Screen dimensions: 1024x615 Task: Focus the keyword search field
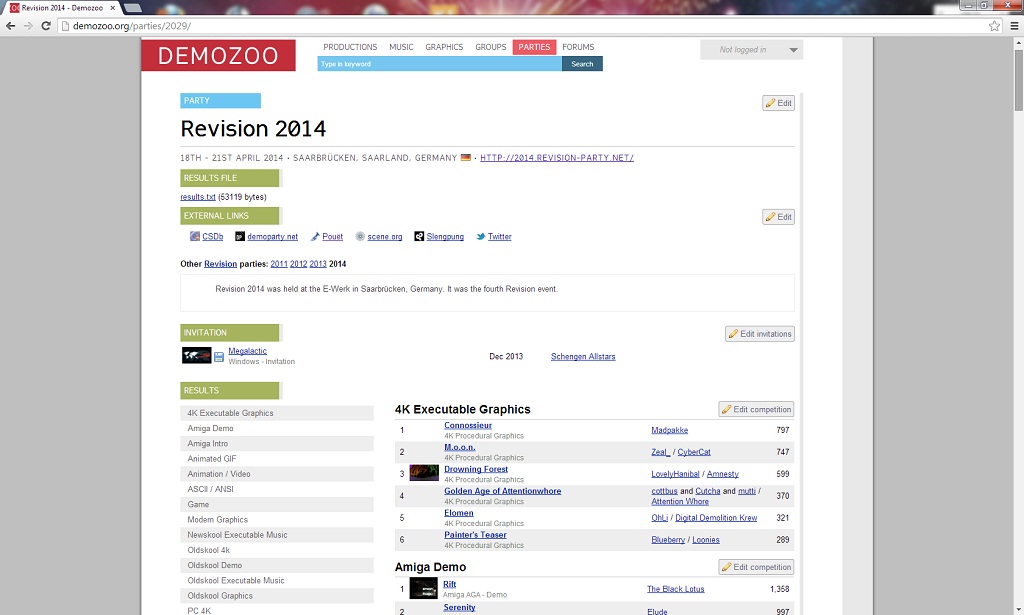[x=440, y=64]
